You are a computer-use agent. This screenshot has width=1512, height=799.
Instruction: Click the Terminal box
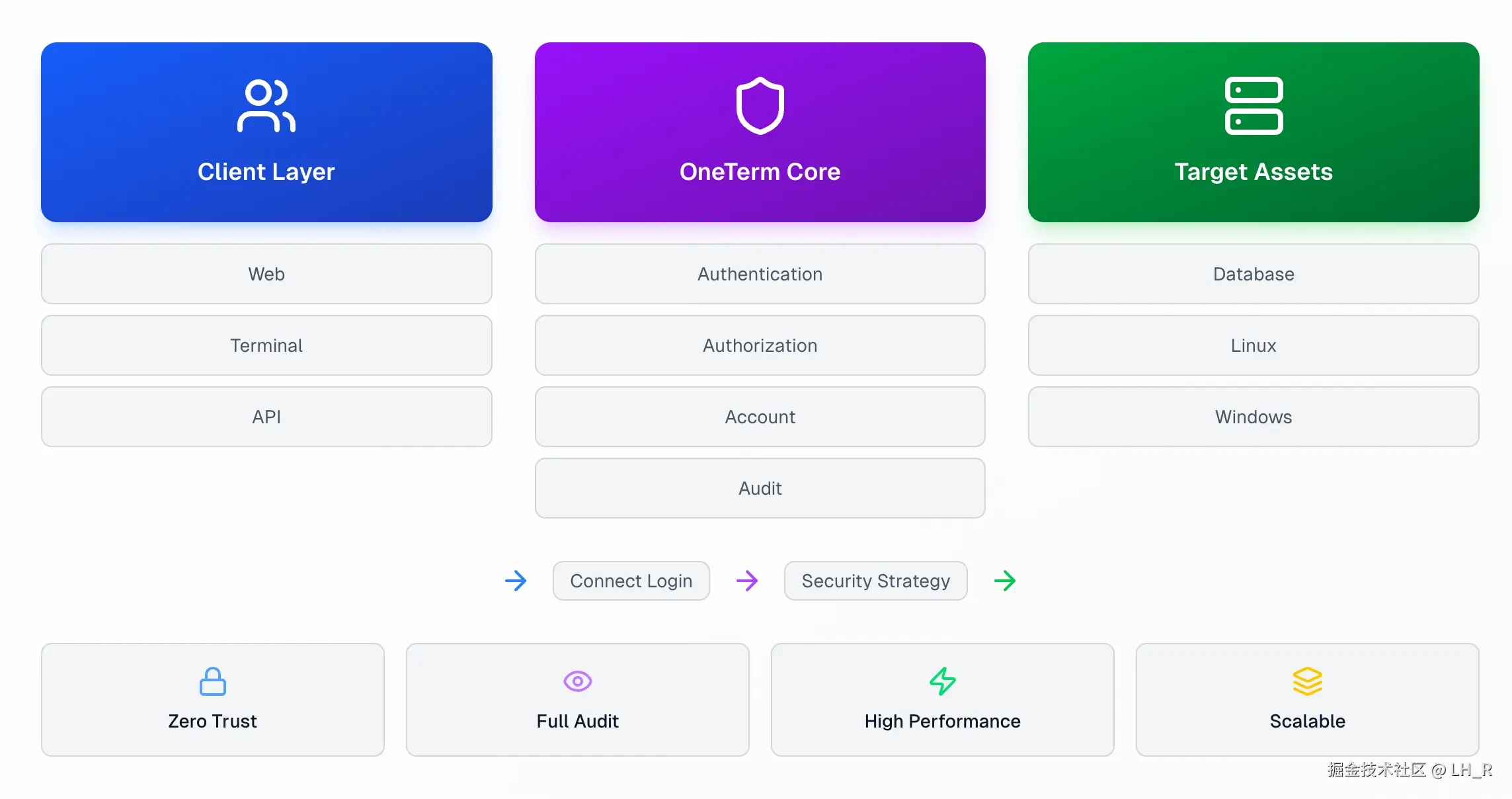(x=266, y=345)
